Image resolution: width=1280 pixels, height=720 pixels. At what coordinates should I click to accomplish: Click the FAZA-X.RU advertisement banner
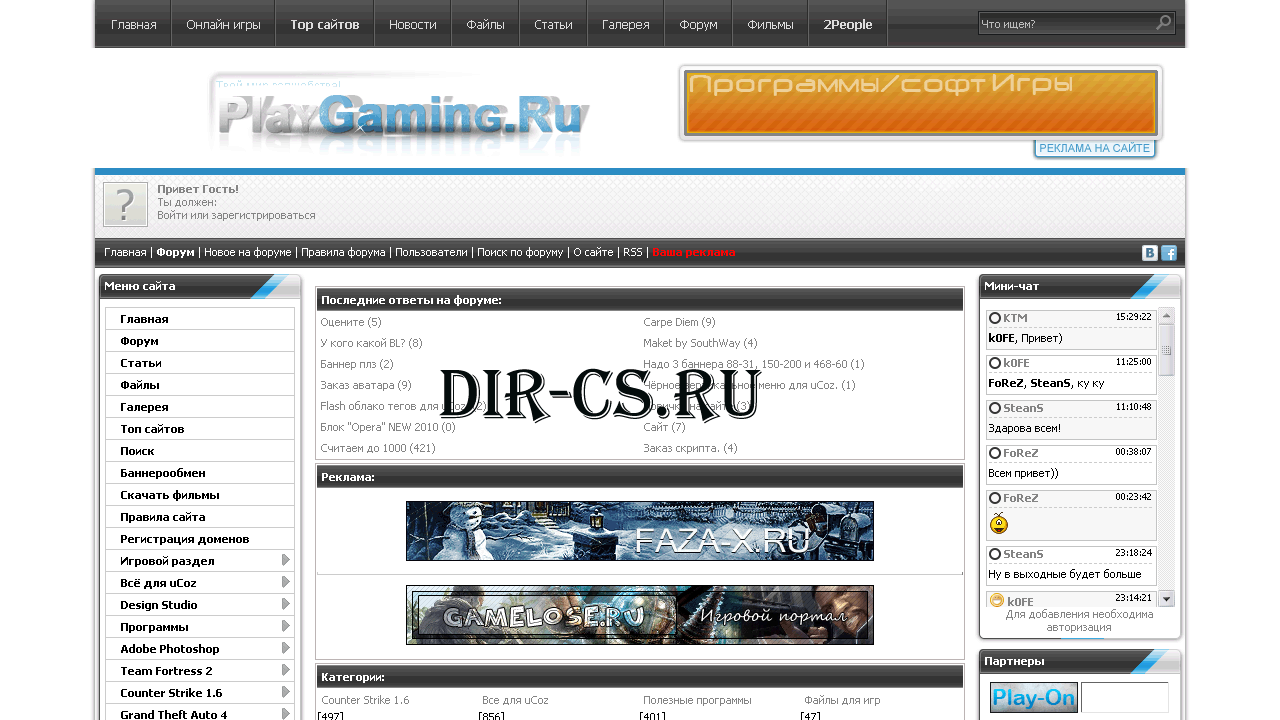tap(639, 531)
